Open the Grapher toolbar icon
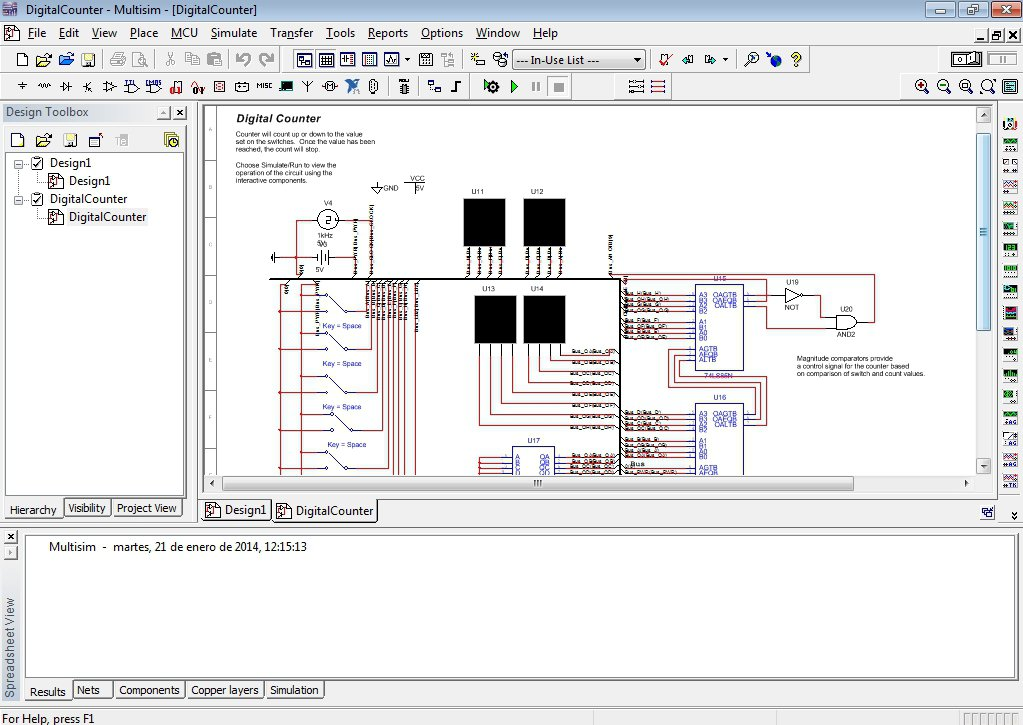Viewport: 1023px width, 725px height. (x=391, y=60)
